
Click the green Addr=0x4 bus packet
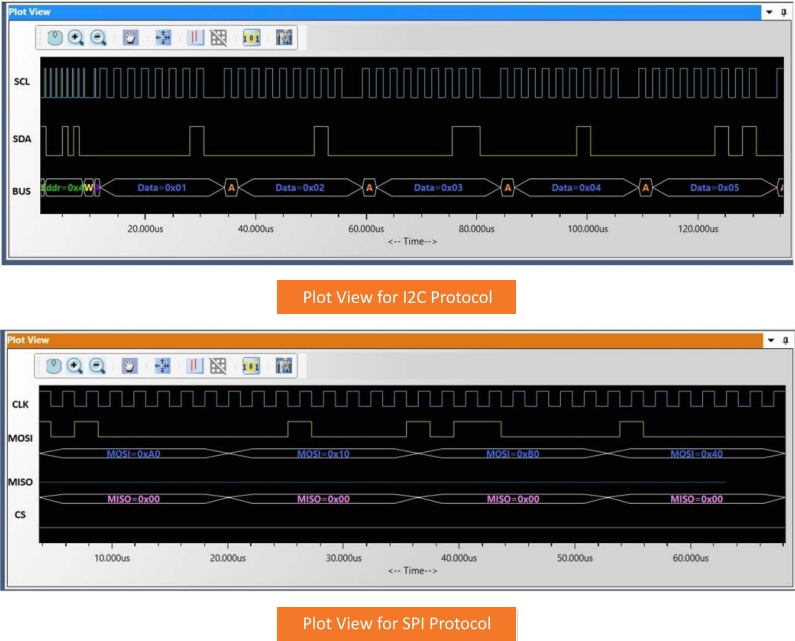(62, 188)
